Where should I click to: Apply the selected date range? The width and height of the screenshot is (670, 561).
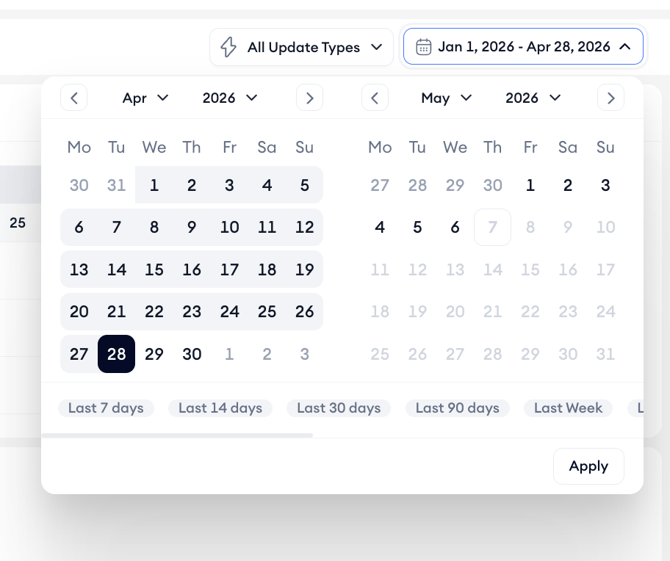(588, 466)
